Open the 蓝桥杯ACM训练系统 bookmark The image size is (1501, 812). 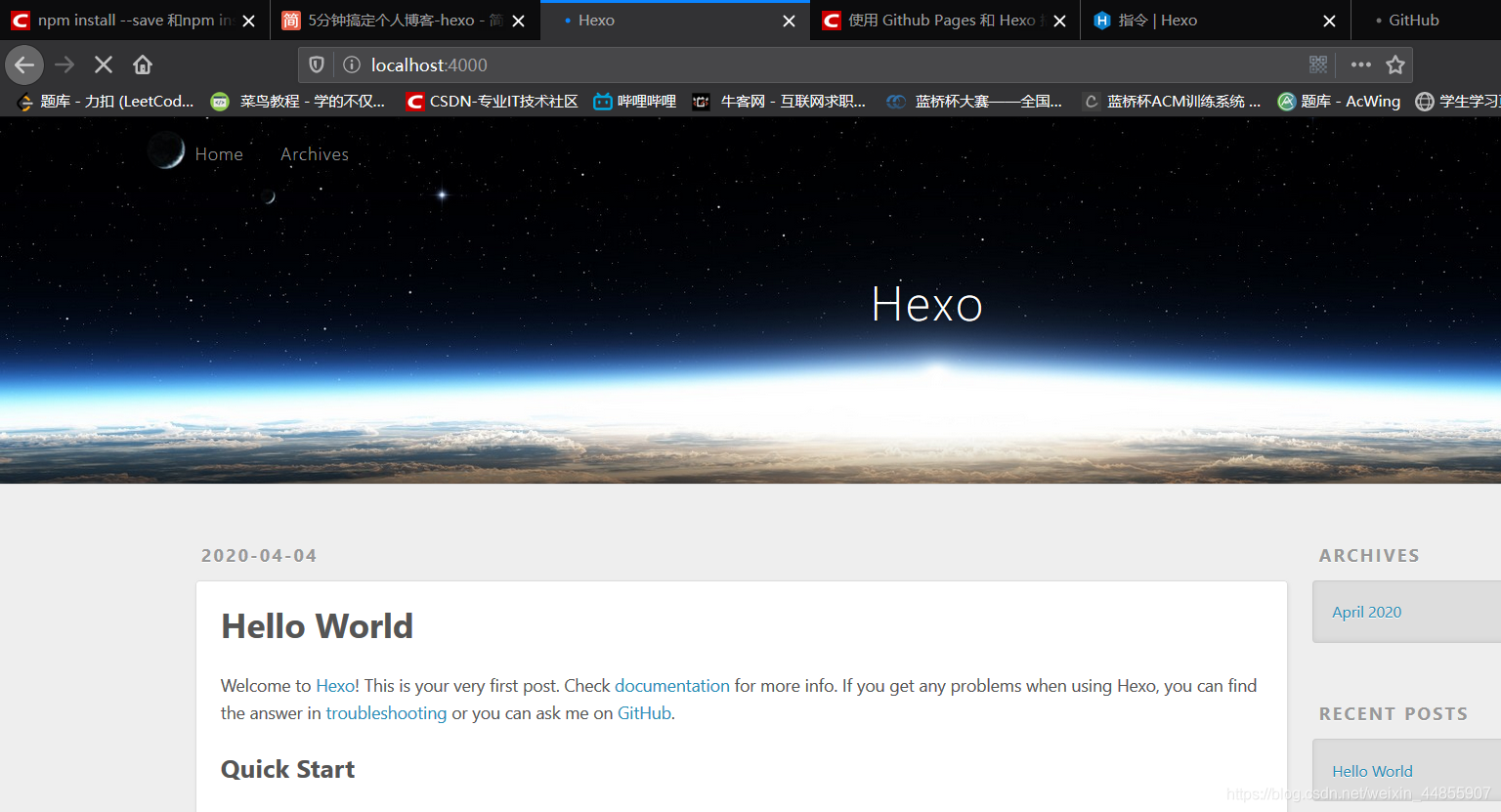tap(1173, 102)
